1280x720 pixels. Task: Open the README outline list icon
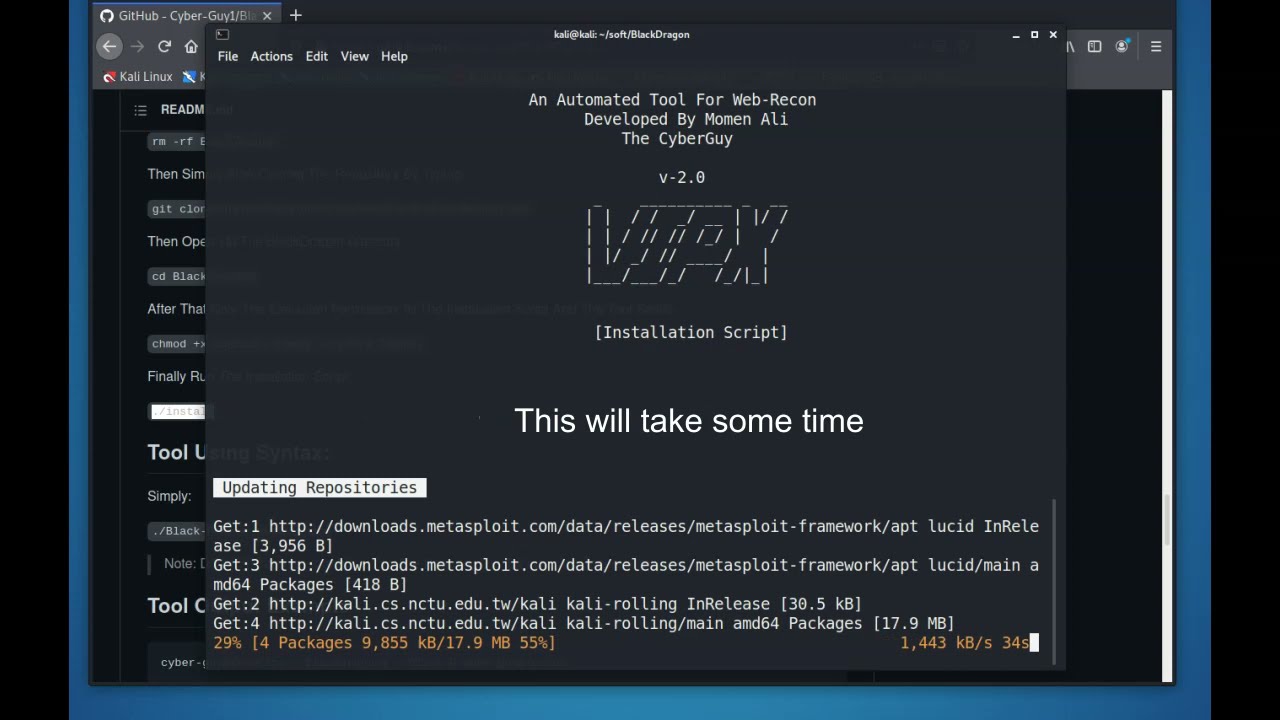coord(140,110)
